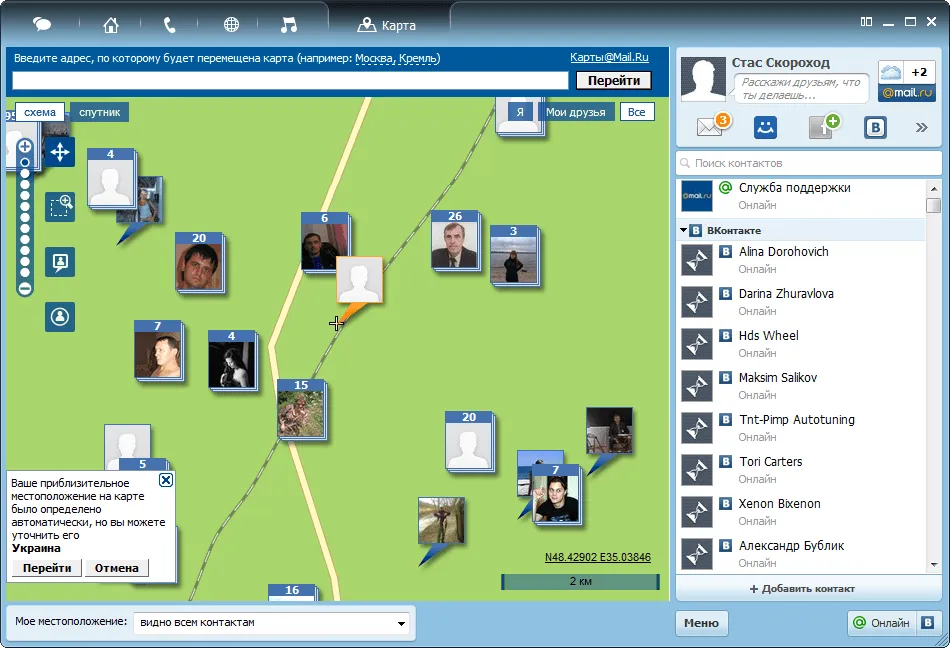Click the zoom out minus icon

(25, 289)
